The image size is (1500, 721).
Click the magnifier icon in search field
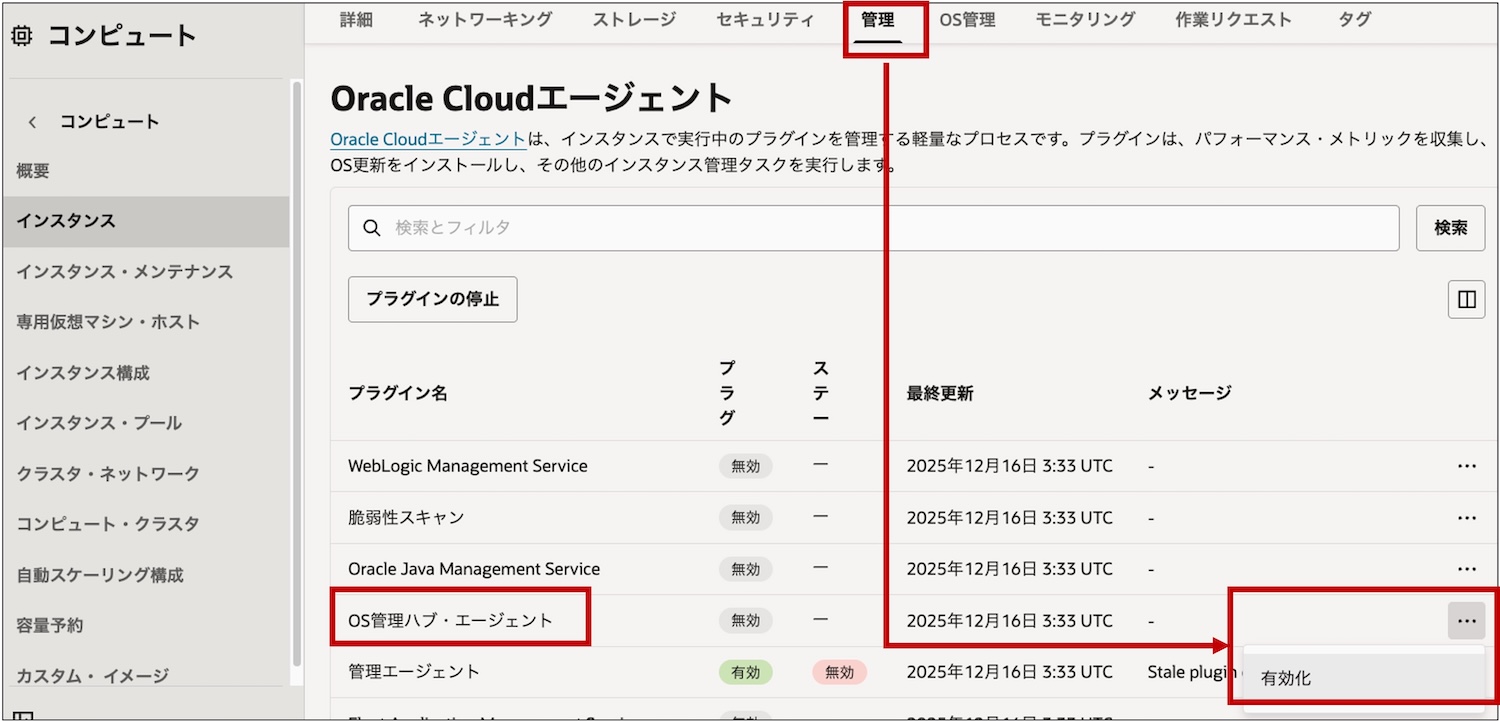pyautogui.click(x=372, y=228)
